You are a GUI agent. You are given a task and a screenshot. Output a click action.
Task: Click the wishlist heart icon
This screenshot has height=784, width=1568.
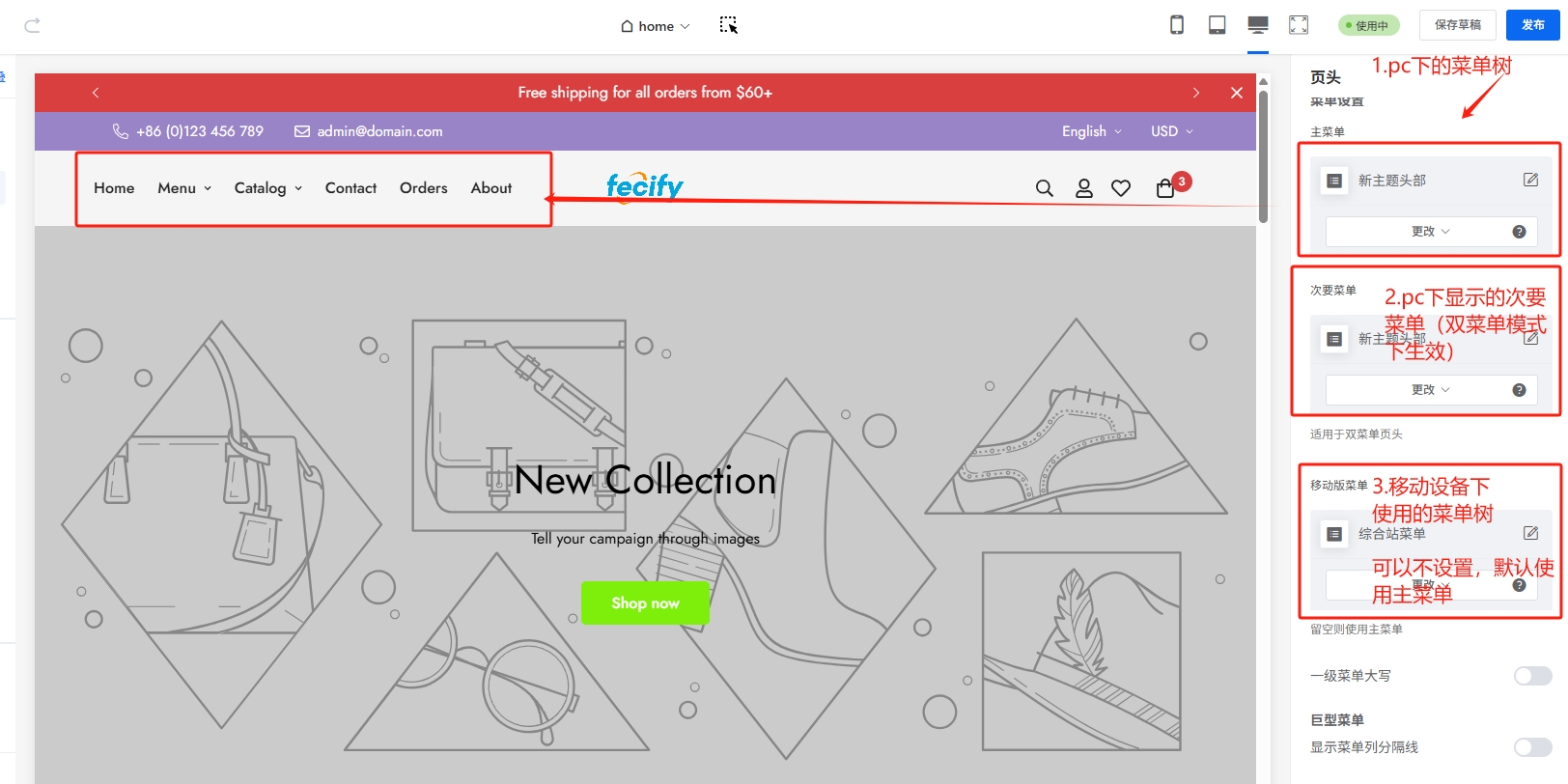click(1121, 188)
